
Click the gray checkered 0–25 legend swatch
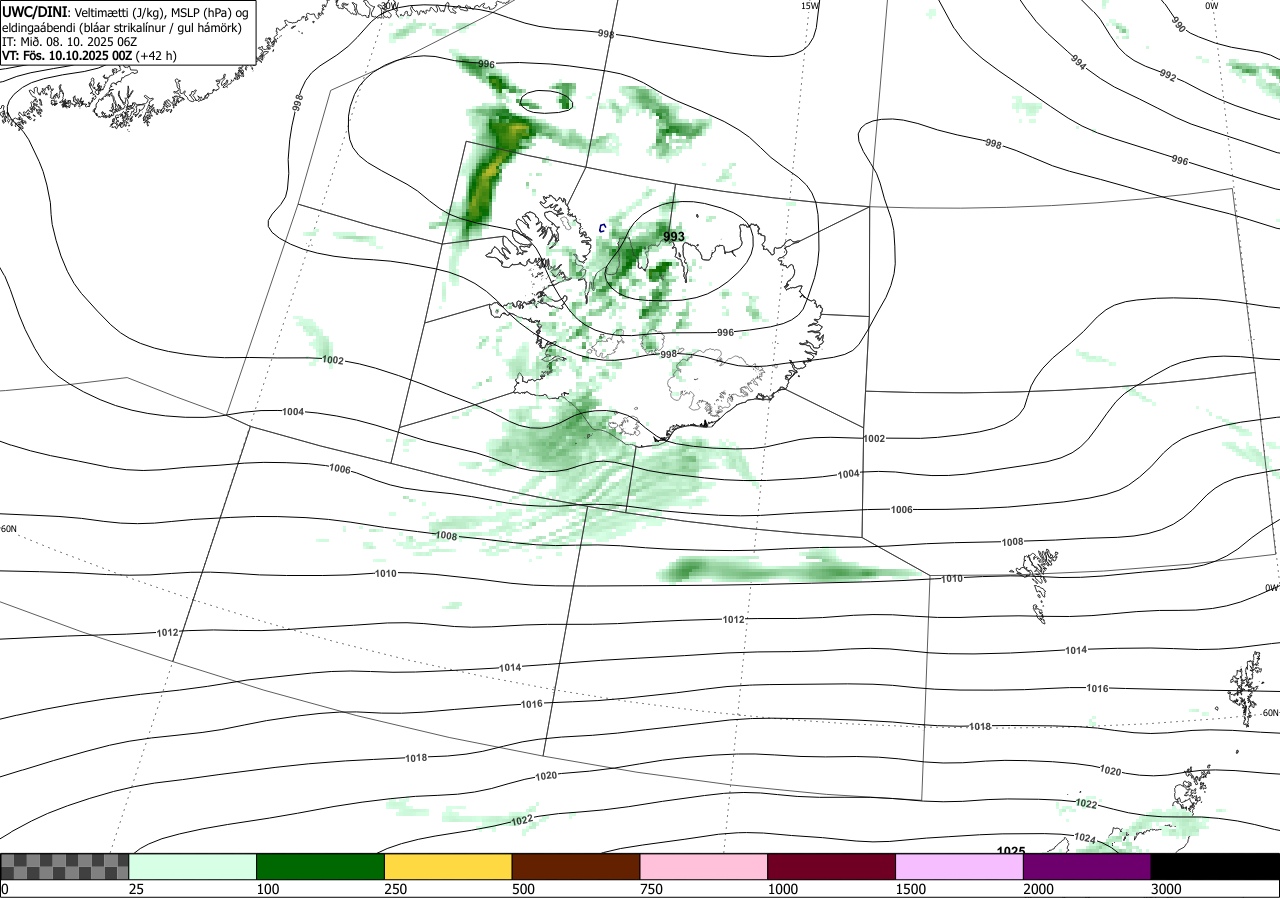point(65,866)
